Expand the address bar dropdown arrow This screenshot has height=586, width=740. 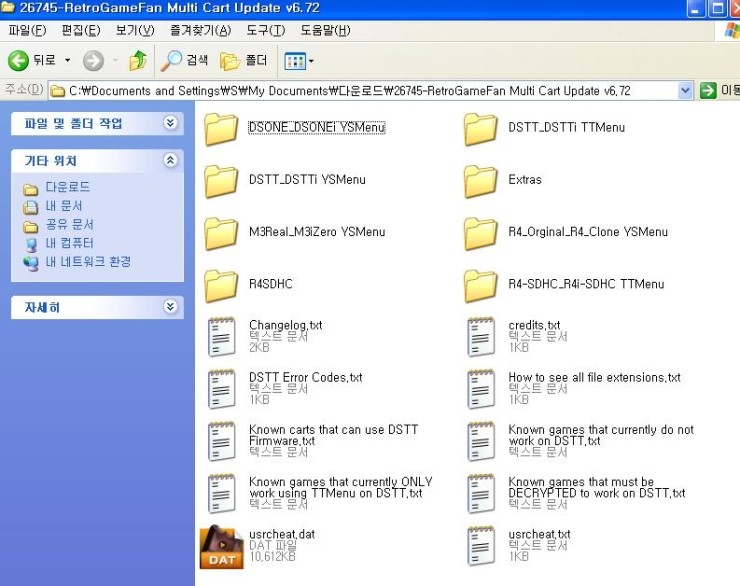[685, 90]
